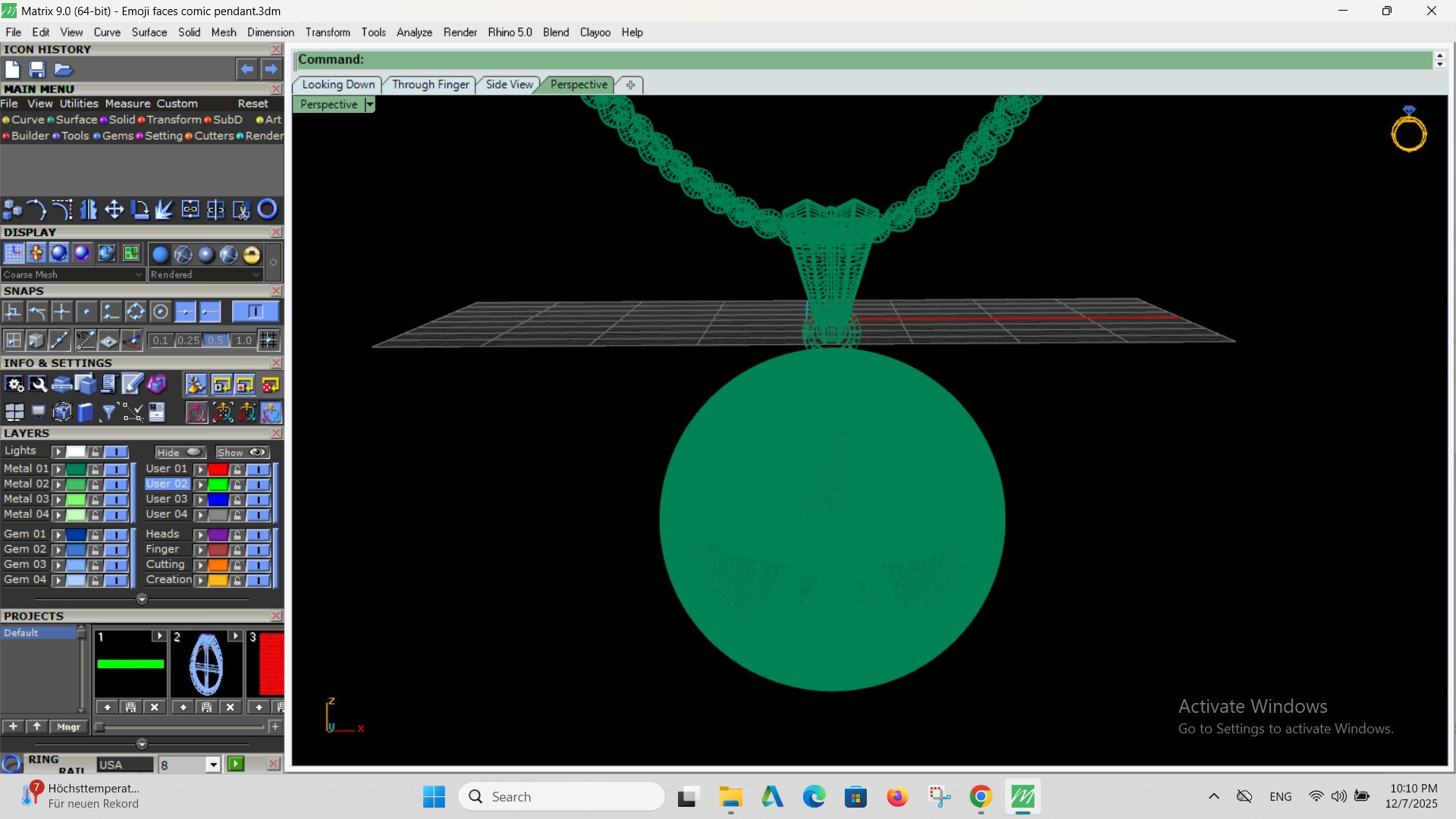
Task: Select the Mirror tool icon
Action: click(89, 209)
